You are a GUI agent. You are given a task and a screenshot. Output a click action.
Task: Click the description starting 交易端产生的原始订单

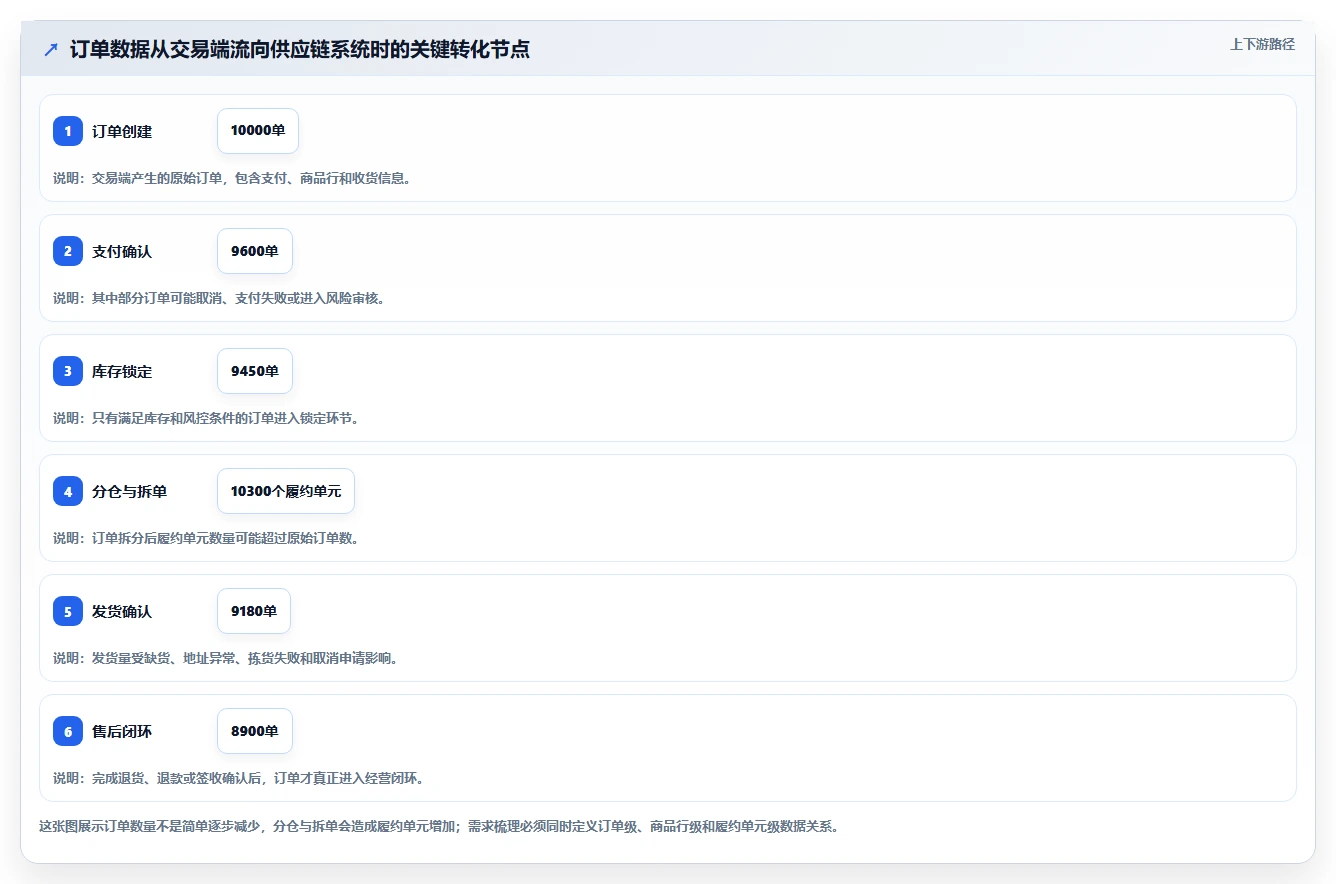[232, 178]
